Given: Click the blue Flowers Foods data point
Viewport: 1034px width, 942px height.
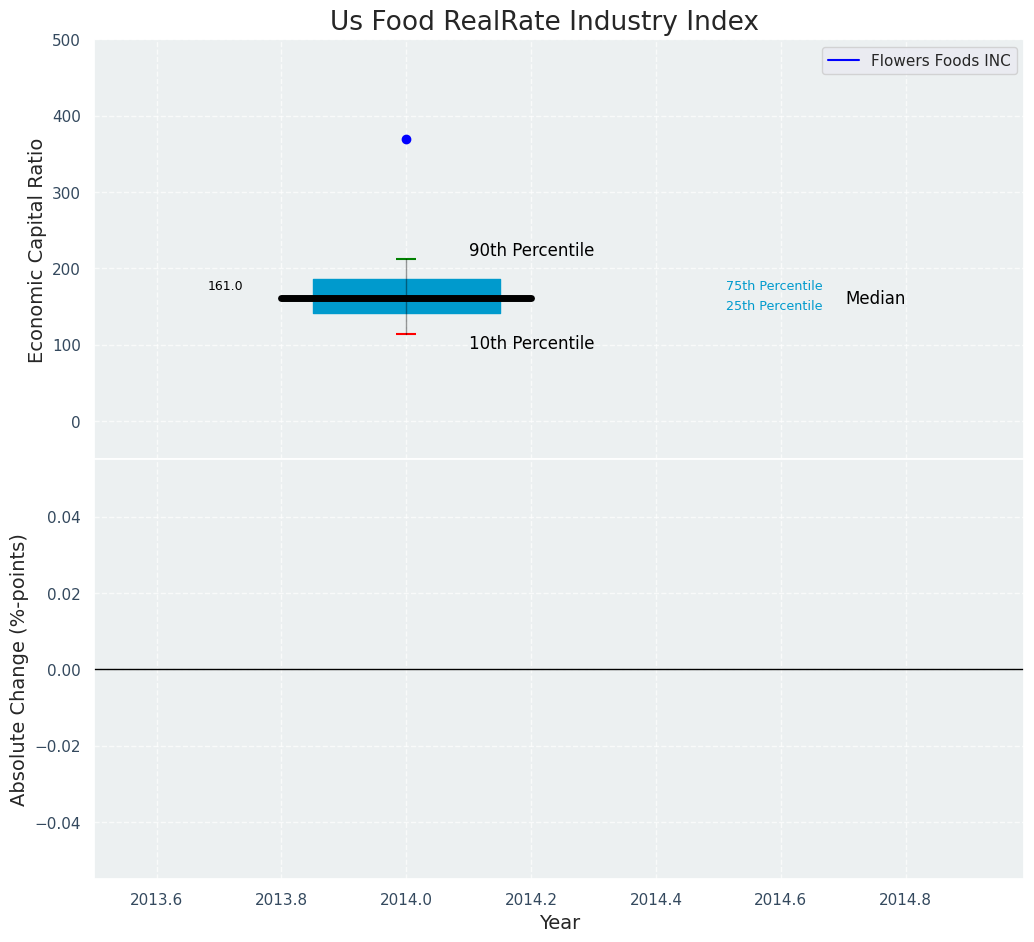Looking at the screenshot, I should pyautogui.click(x=406, y=139).
